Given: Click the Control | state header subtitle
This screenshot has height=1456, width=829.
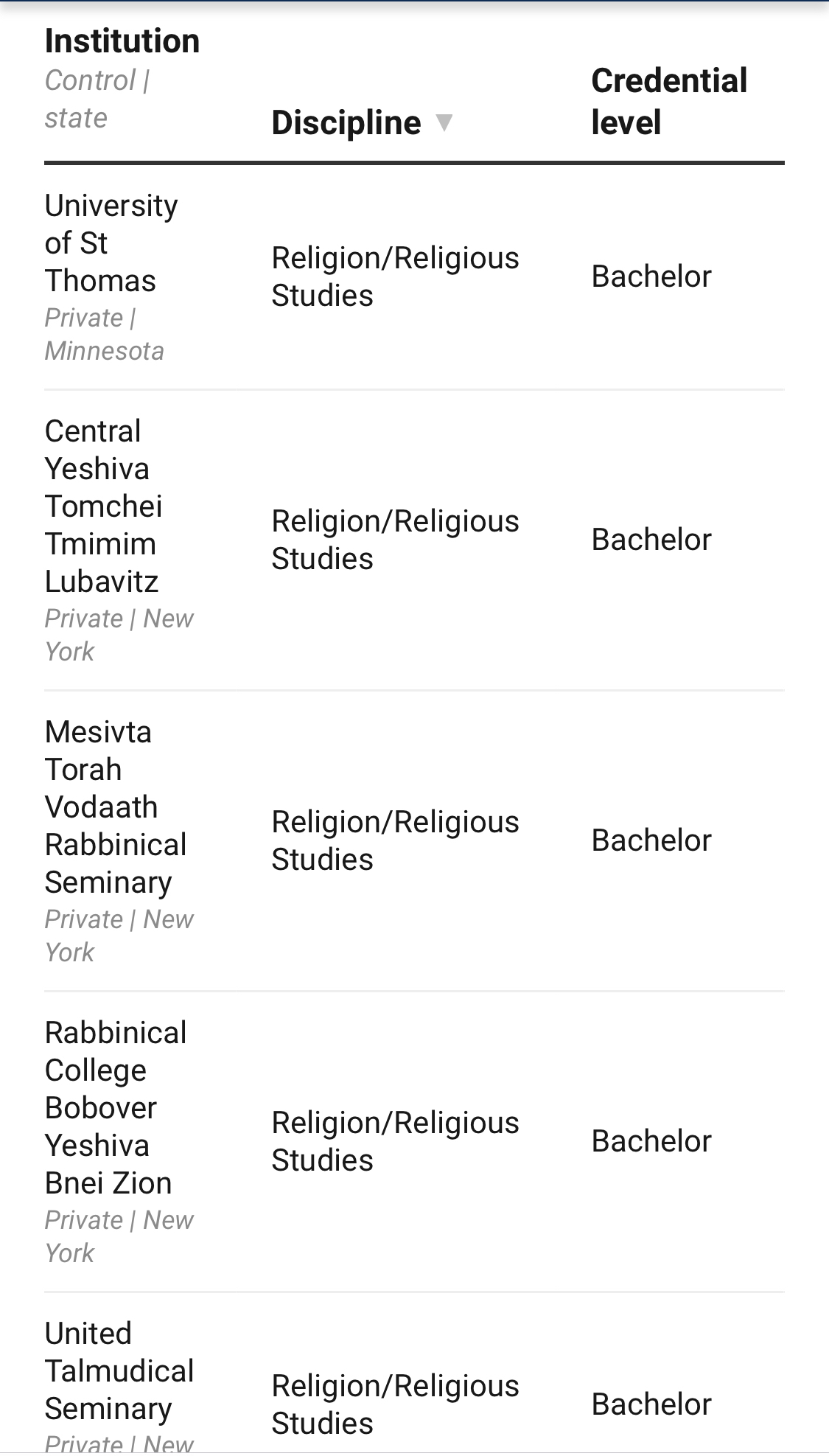Looking at the screenshot, I should (97, 99).
